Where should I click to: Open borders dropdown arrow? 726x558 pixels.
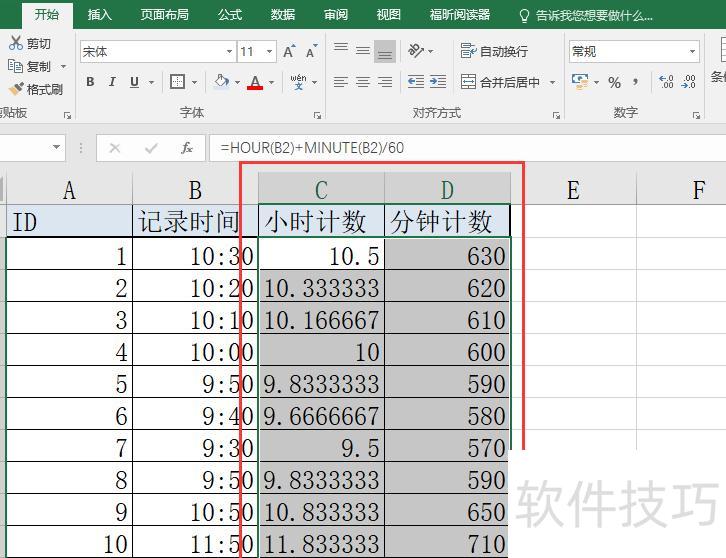pos(194,82)
